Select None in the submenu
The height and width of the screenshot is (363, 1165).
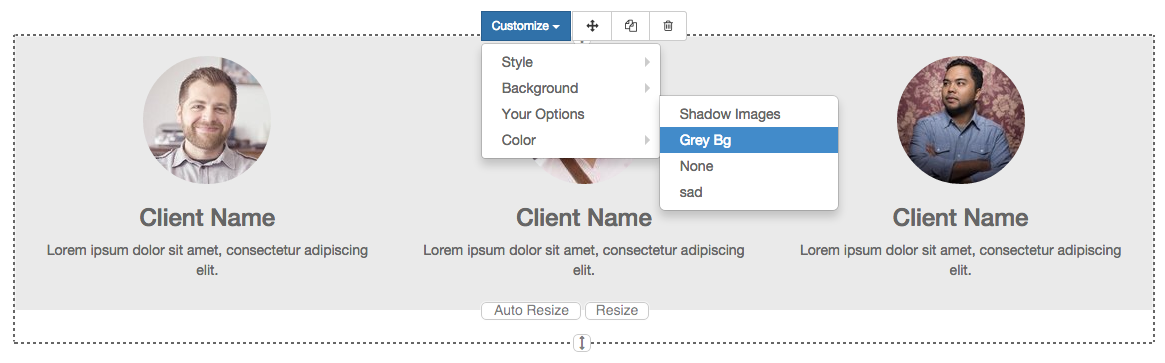point(749,166)
